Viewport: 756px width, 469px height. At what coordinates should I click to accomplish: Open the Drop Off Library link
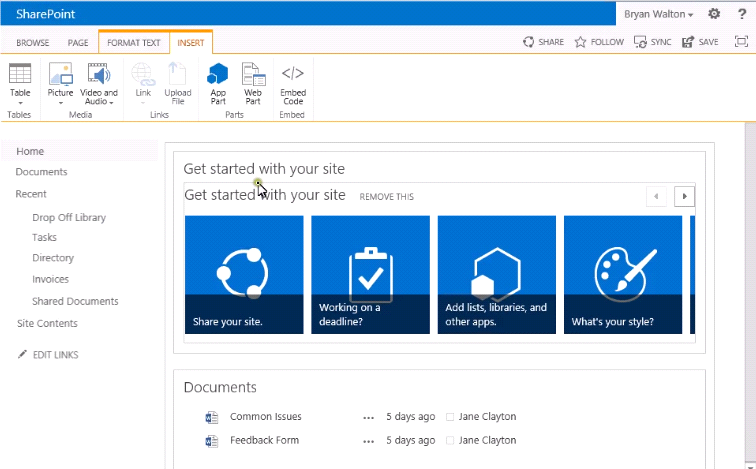(x=69, y=217)
